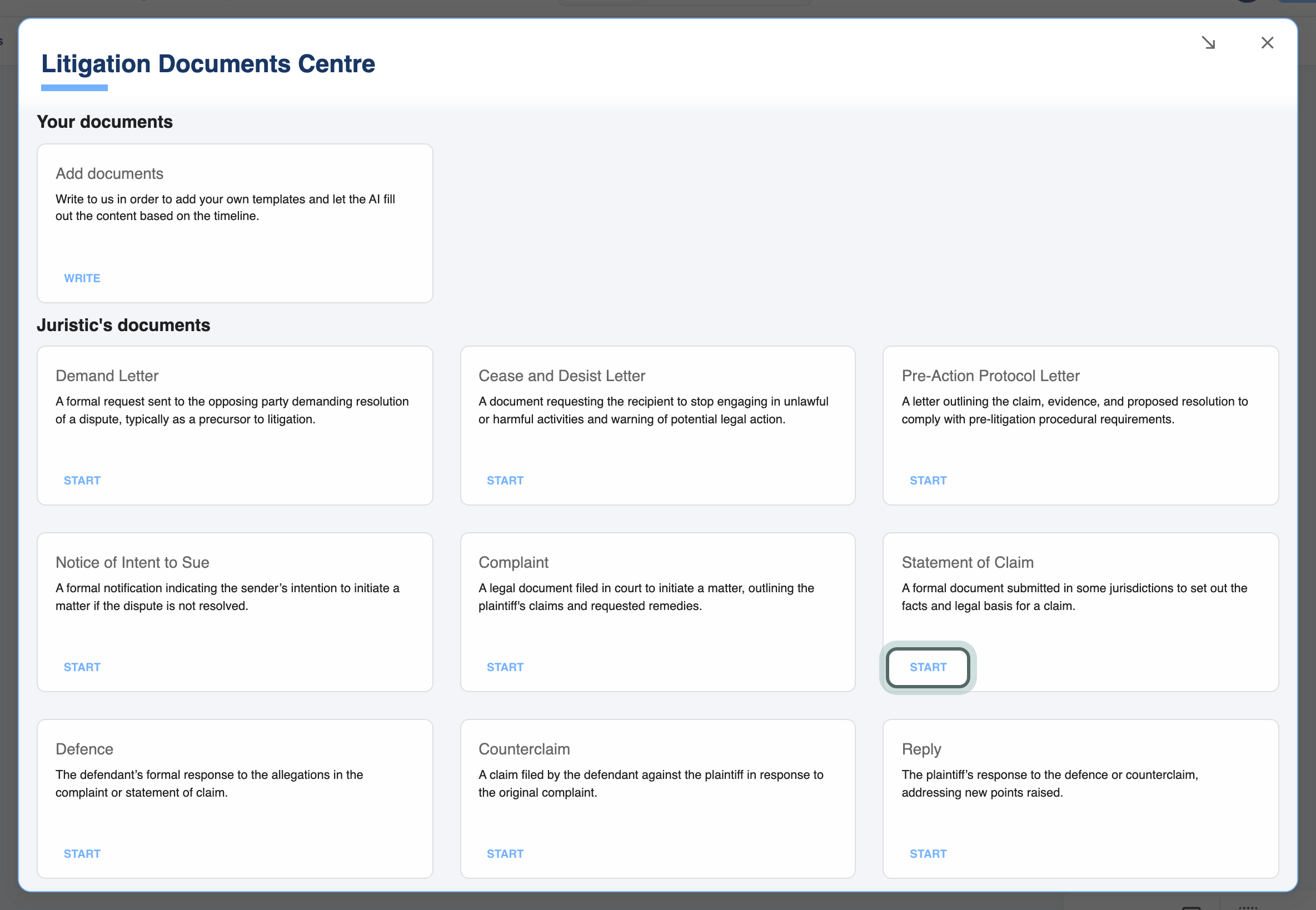Click the Statement of Claim title
This screenshot has width=1316, height=910.
point(967,562)
